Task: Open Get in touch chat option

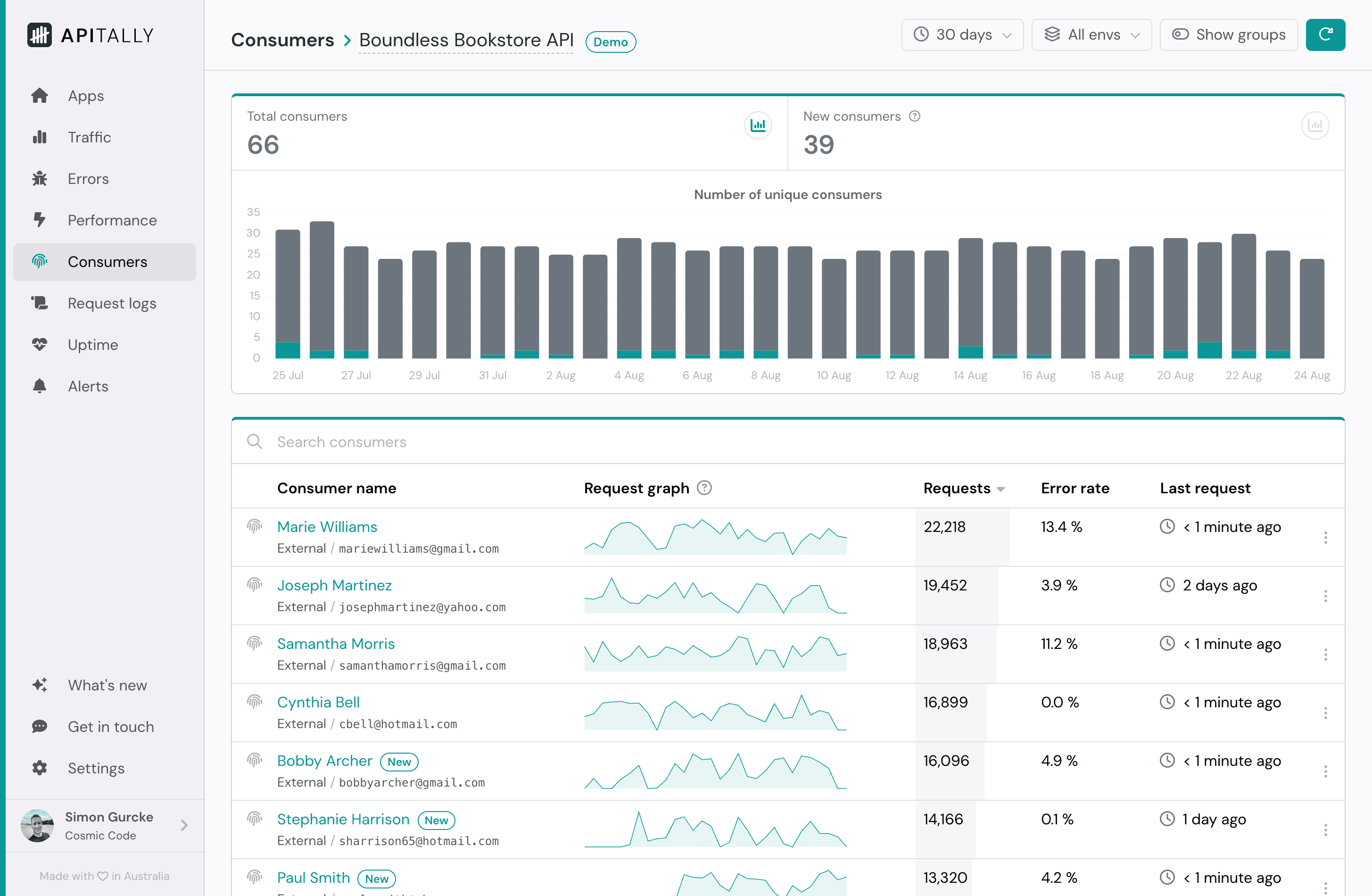Action: click(104, 727)
